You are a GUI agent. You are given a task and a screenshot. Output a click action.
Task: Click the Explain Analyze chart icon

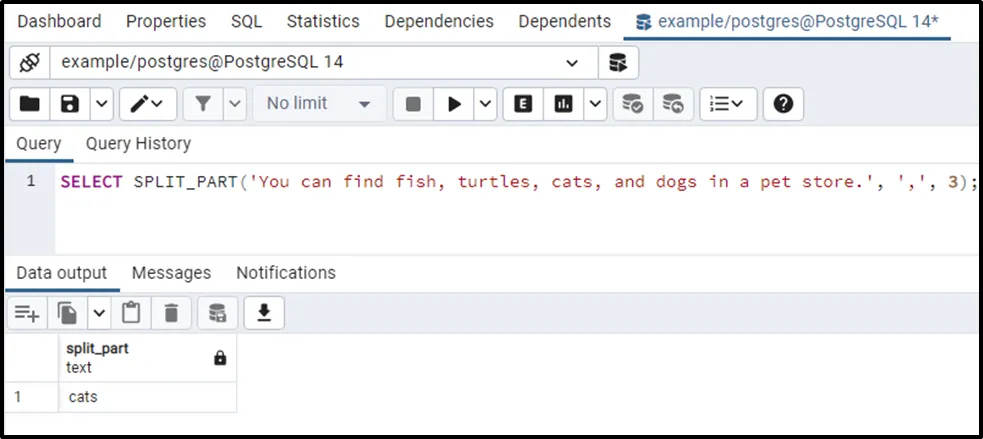562,103
